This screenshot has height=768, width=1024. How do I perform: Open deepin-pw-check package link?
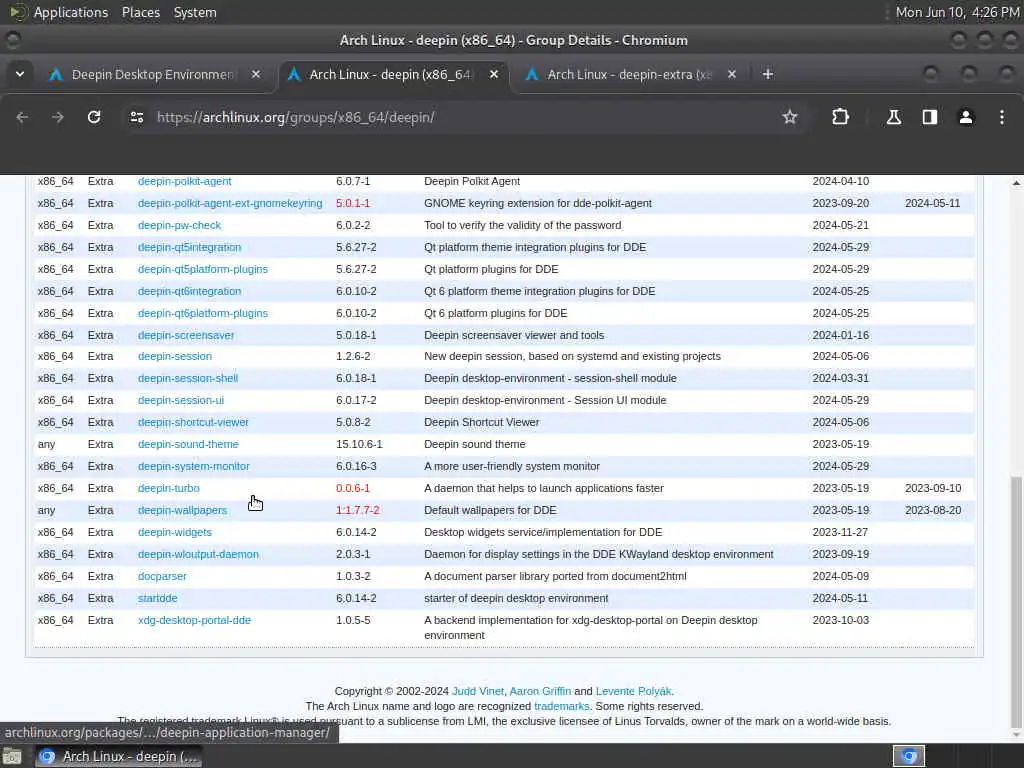[x=179, y=225]
